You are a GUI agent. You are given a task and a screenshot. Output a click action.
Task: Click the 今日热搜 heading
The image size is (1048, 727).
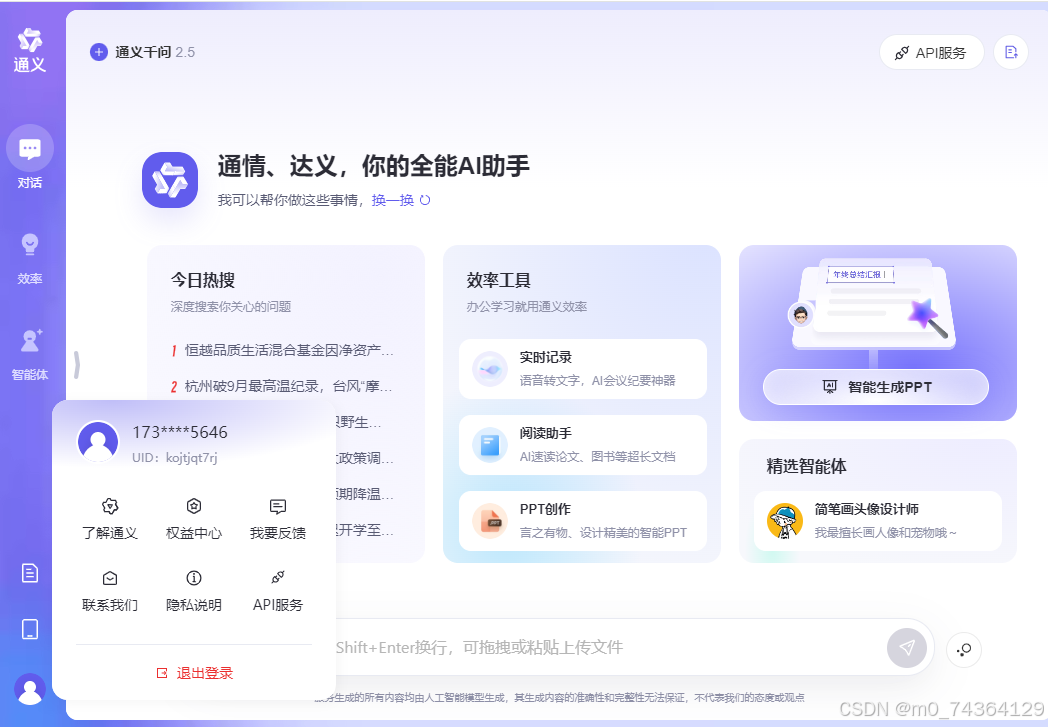(203, 280)
